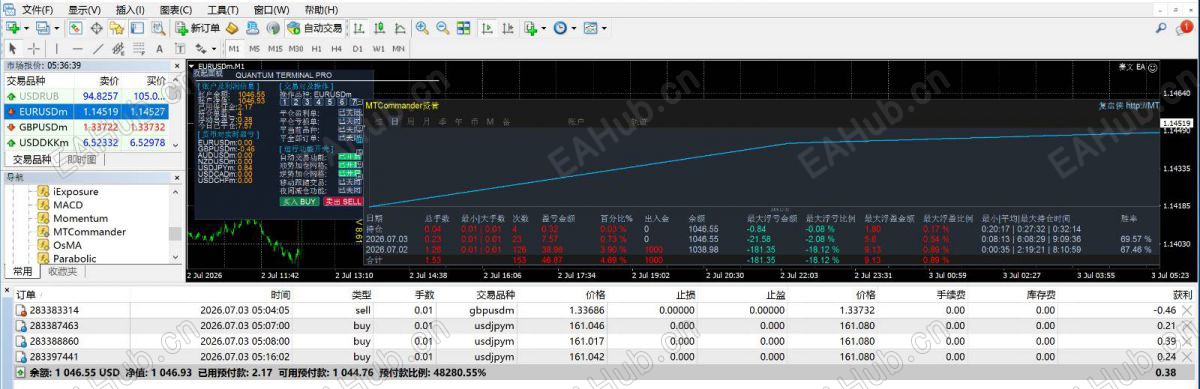1200x389 pixels.
Task: Select the horizontal line drawing tool
Action: click(x=78, y=48)
